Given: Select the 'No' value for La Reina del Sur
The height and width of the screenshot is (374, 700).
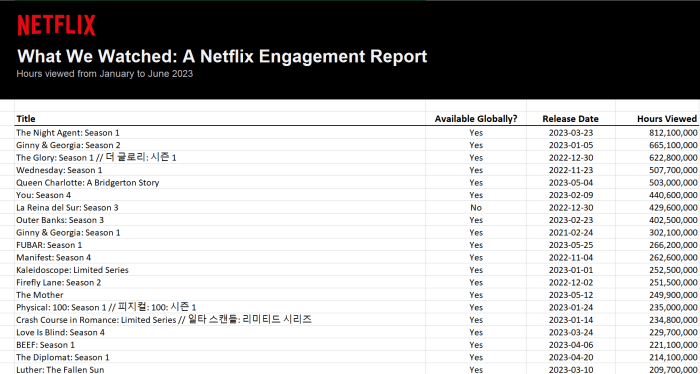Looking at the screenshot, I should [476, 208].
